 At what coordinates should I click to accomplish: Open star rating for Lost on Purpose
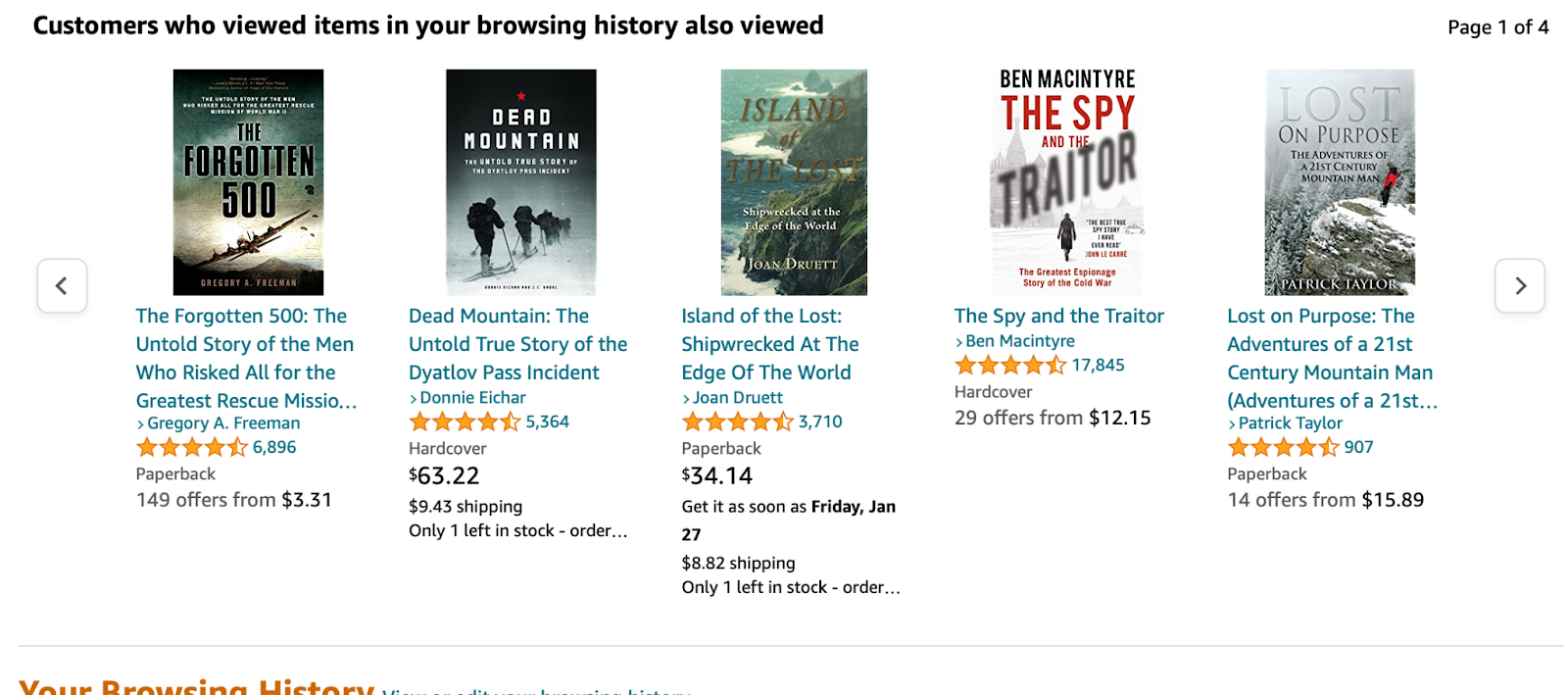point(1283,448)
